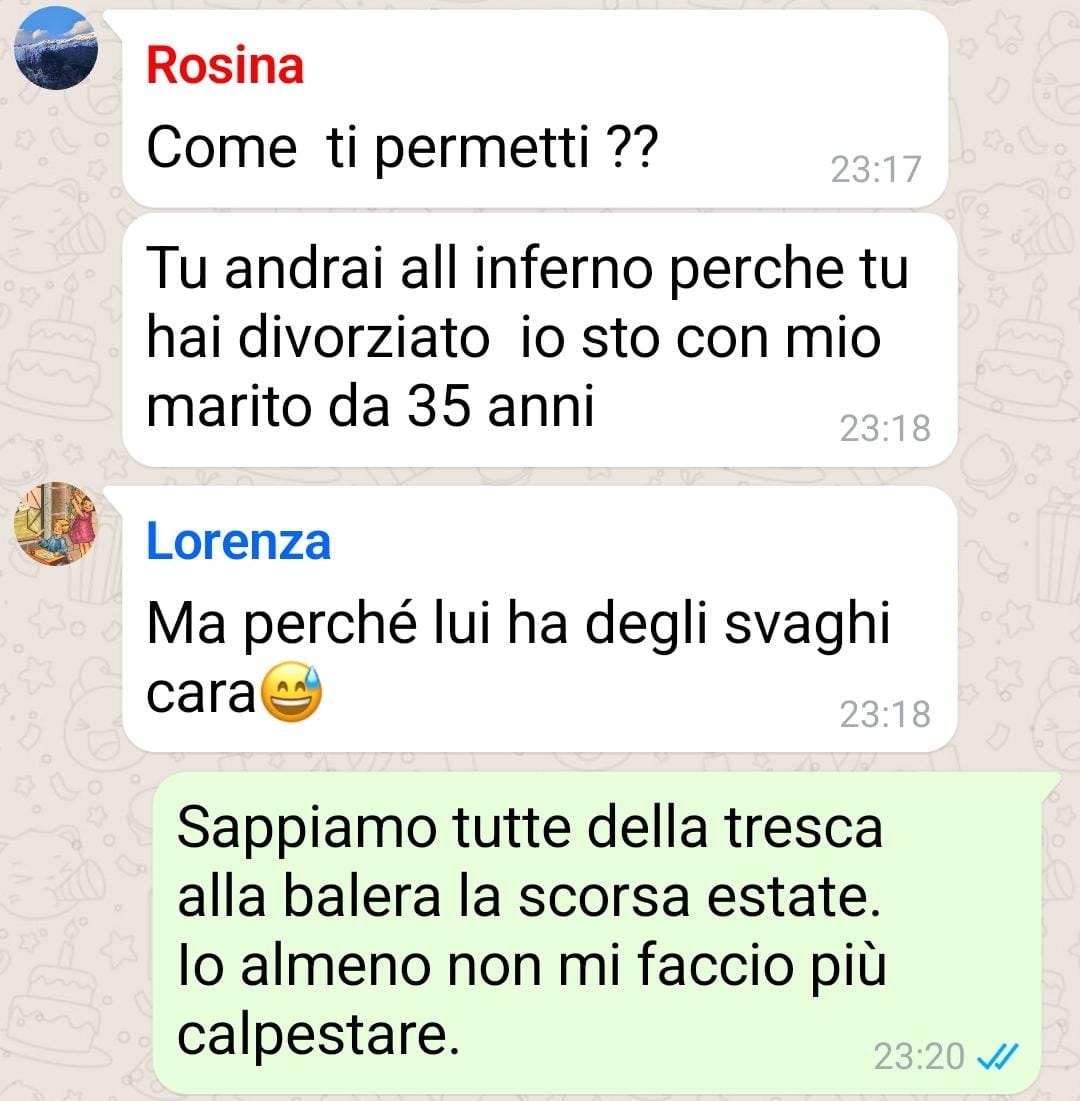
Task: Select the "Tu andrai all inferno" message bubble
Action: [539, 340]
